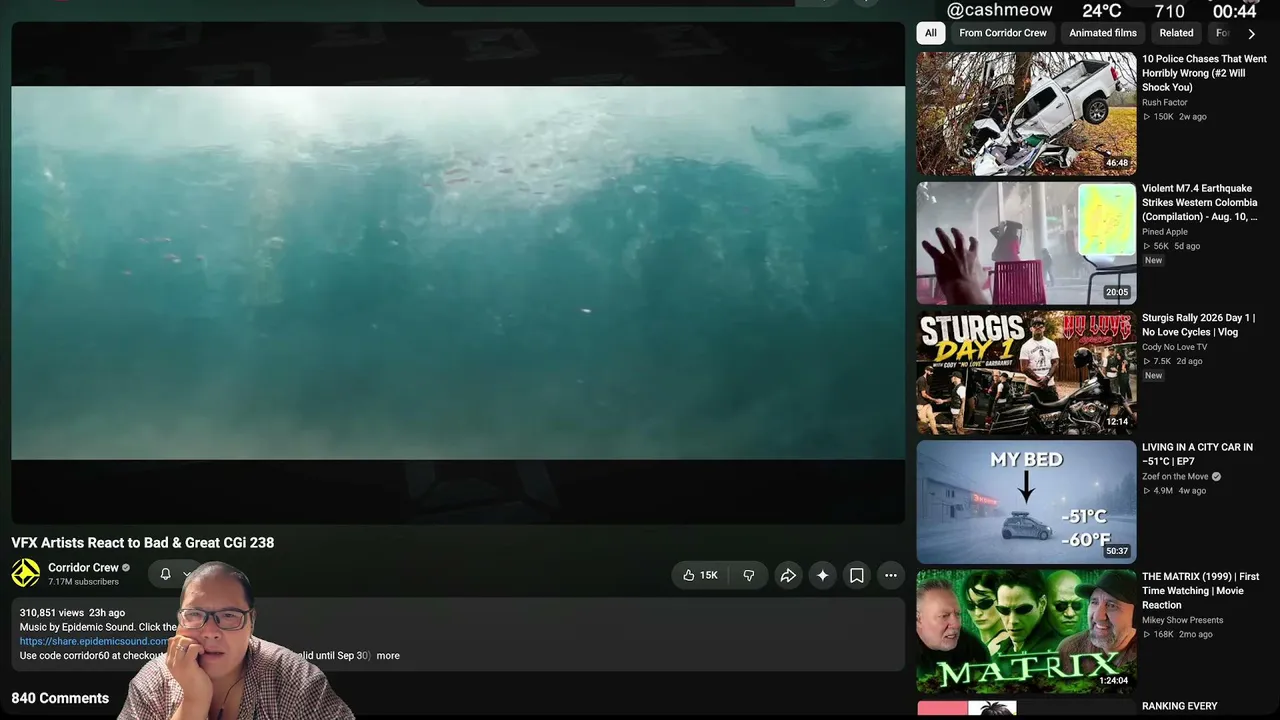Click the "New" badge under Cody No Love TV
Screen dimensions: 1280x720
(x=1153, y=376)
